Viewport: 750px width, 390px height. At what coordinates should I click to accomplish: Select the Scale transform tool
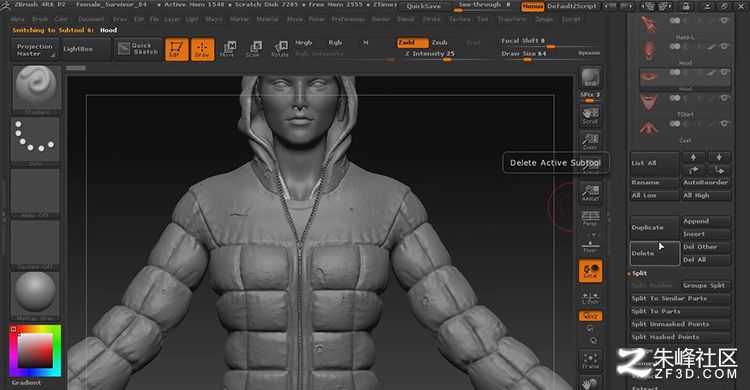[x=253, y=49]
